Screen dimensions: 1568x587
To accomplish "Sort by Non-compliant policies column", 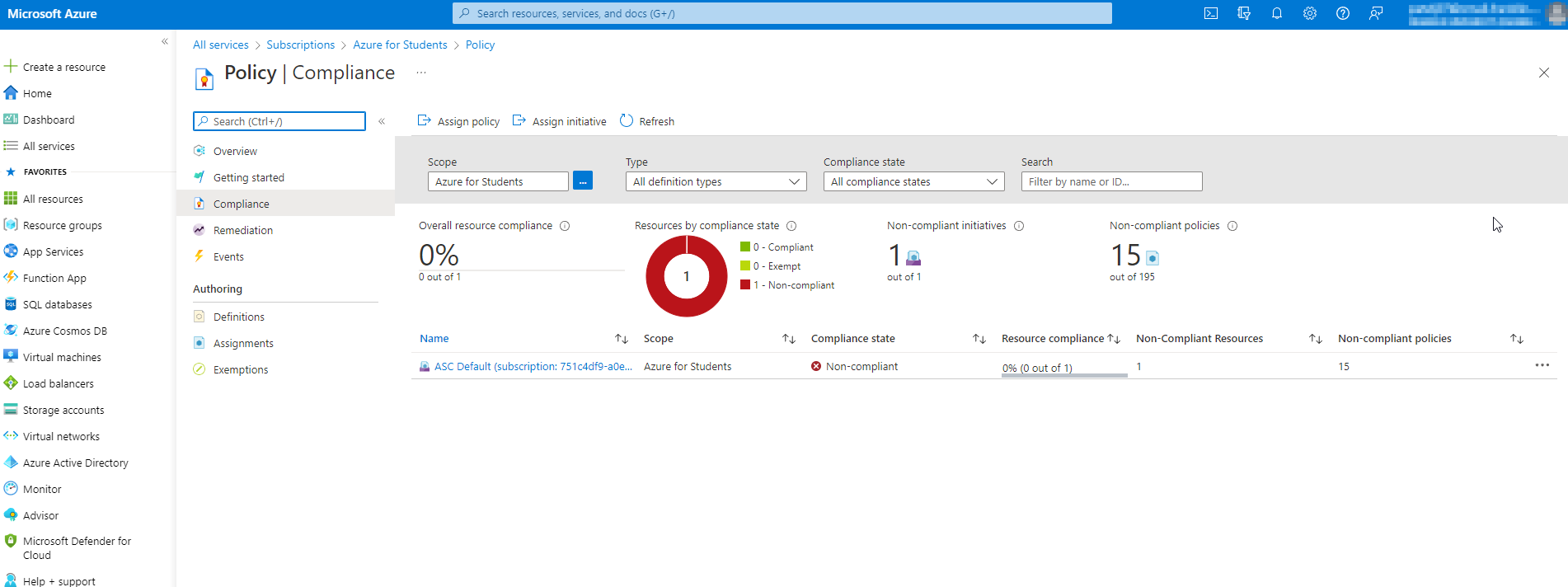I will (1517, 339).
